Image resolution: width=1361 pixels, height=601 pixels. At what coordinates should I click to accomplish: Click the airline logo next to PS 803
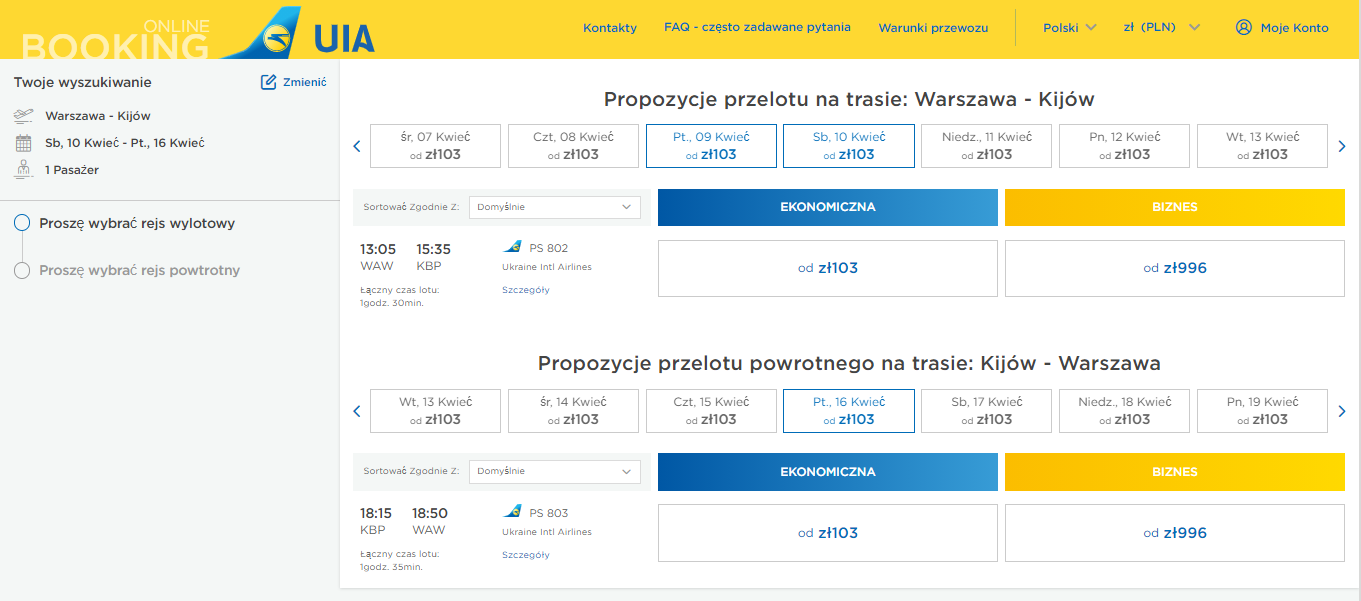tap(512, 512)
